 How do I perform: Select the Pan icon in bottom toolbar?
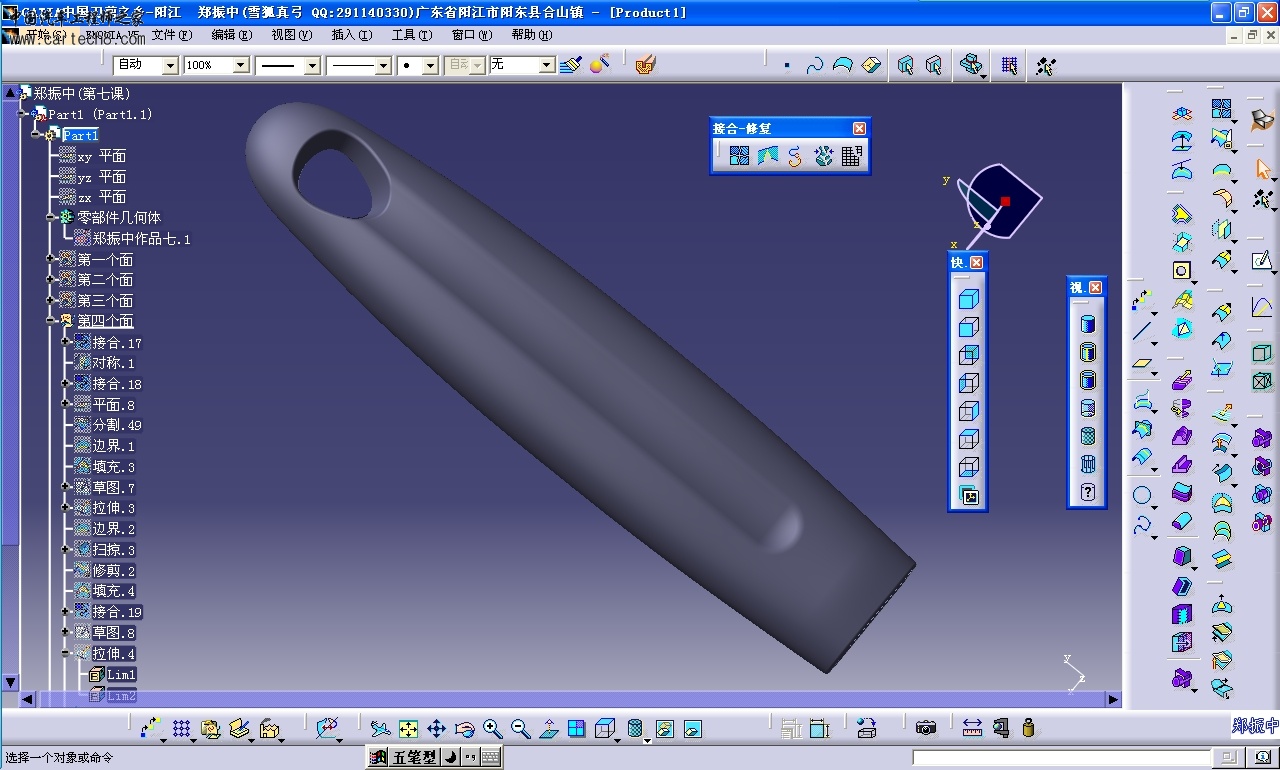coord(436,729)
